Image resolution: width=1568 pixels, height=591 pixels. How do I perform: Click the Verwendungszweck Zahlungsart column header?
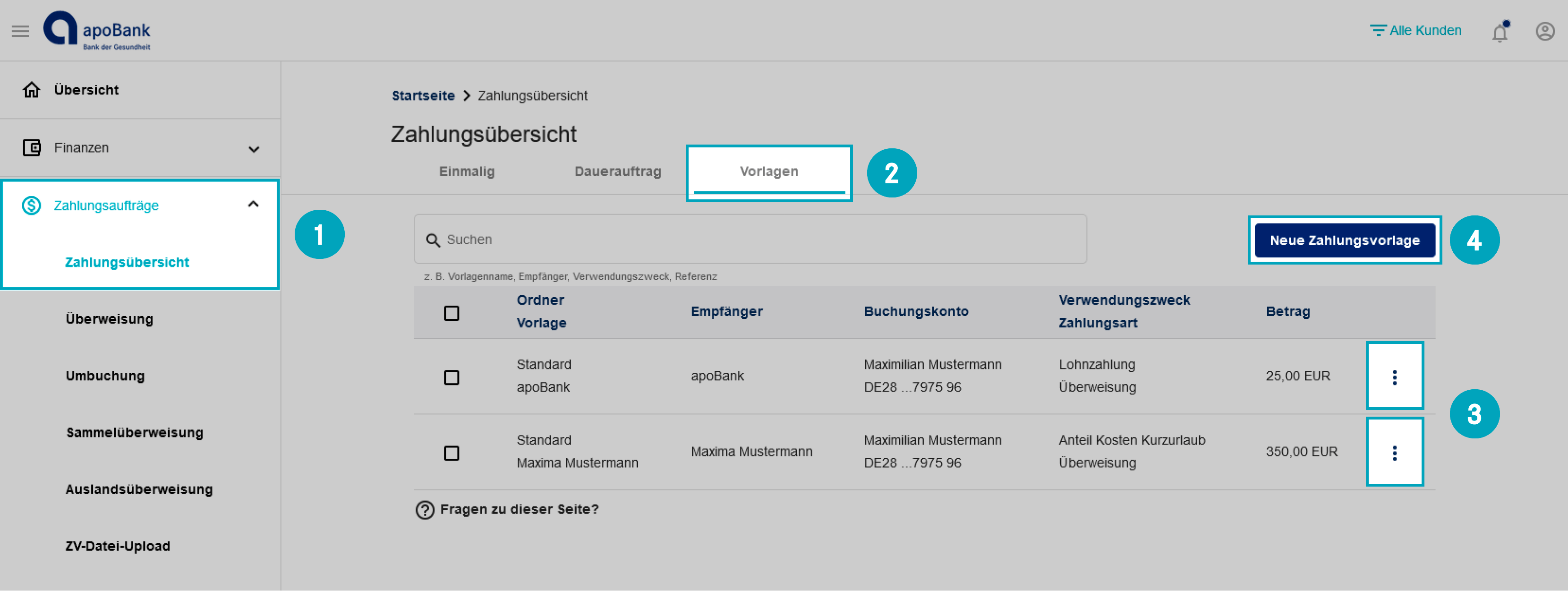[x=1124, y=311]
